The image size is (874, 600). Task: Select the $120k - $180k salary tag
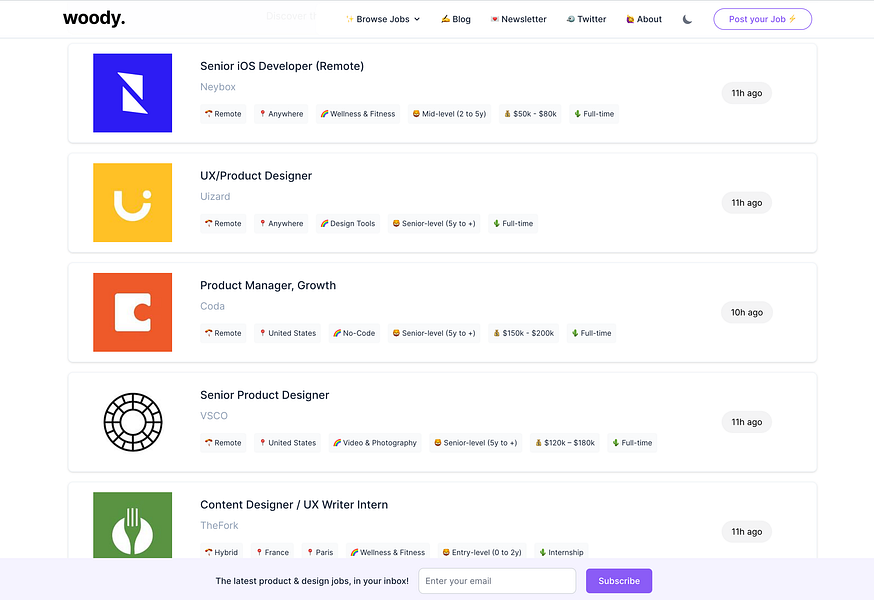[565, 443]
